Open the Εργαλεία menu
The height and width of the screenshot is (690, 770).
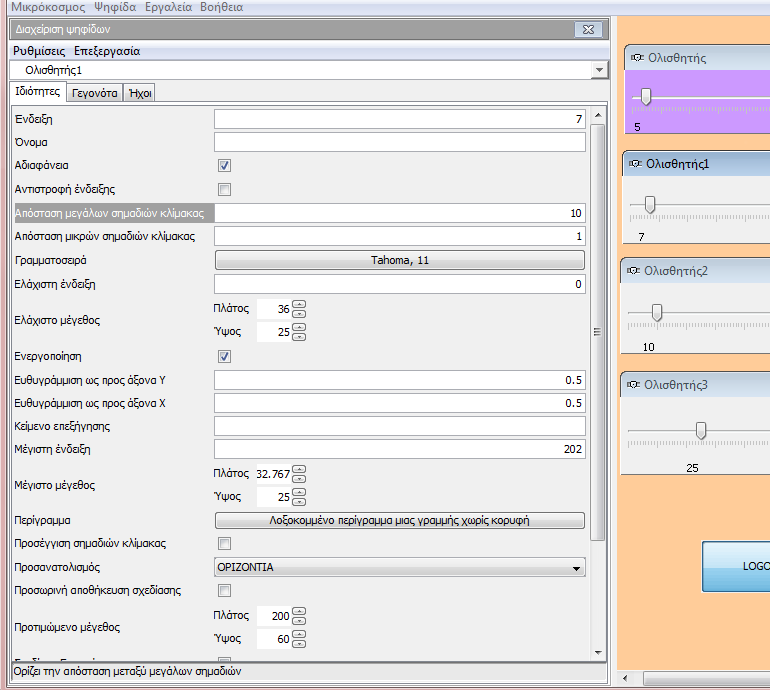(x=168, y=7)
